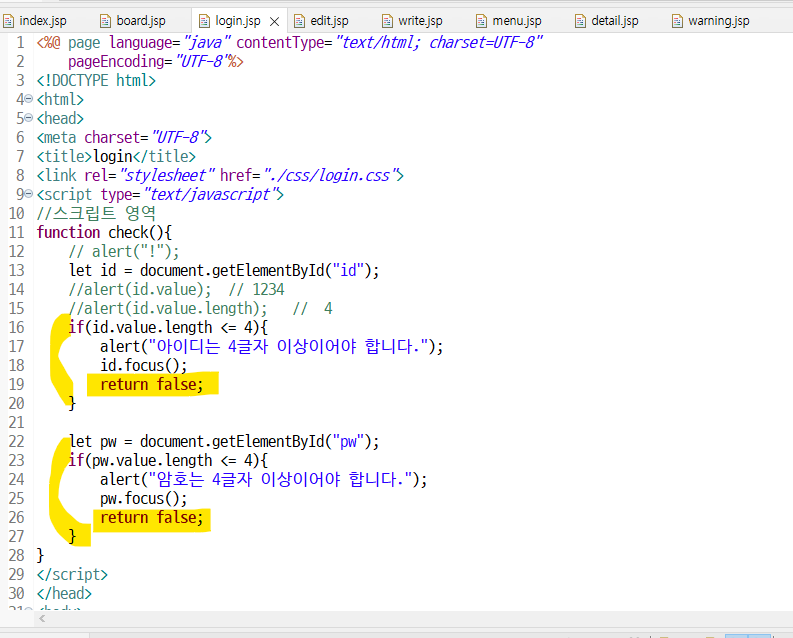The height and width of the screenshot is (638, 793).
Task: Click the detail.jsp file icon
Action: tap(580, 21)
